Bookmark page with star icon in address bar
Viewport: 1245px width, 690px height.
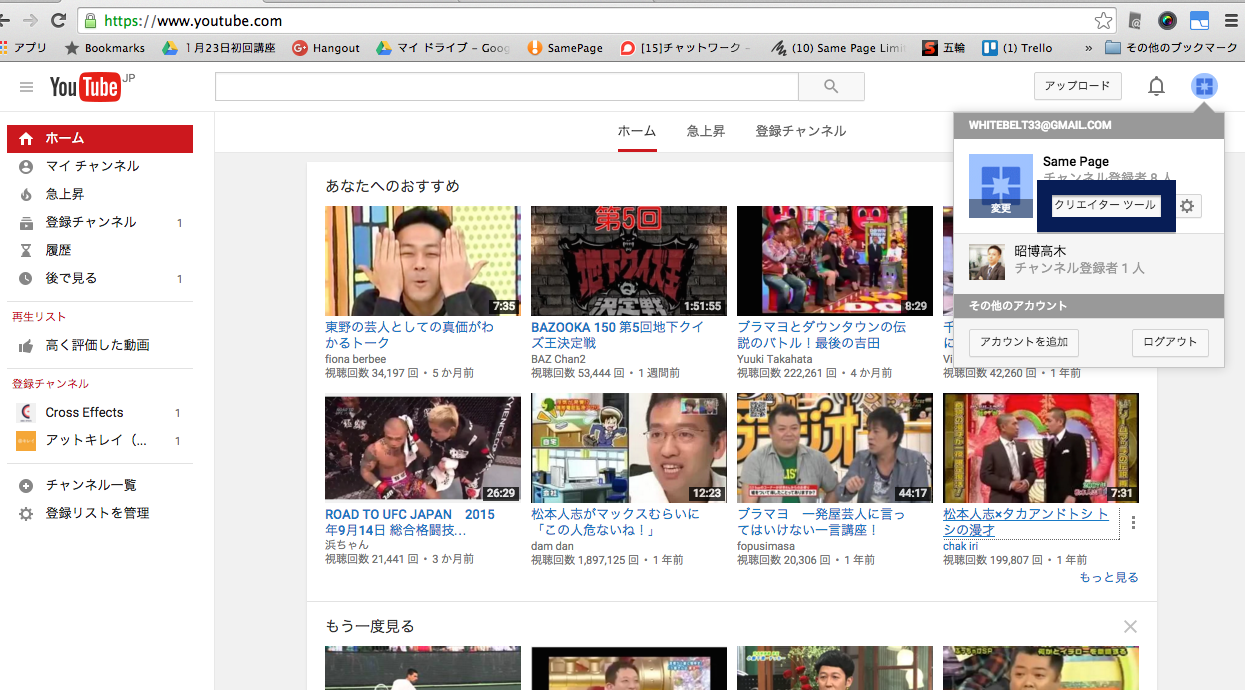point(1103,20)
